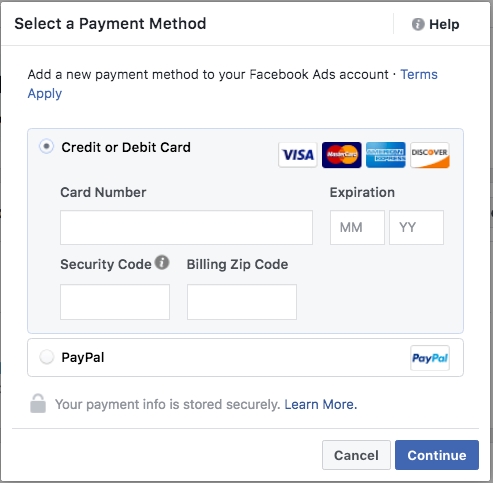This screenshot has width=493, height=483.
Task: Click the Help info icon
Action: coord(418,24)
